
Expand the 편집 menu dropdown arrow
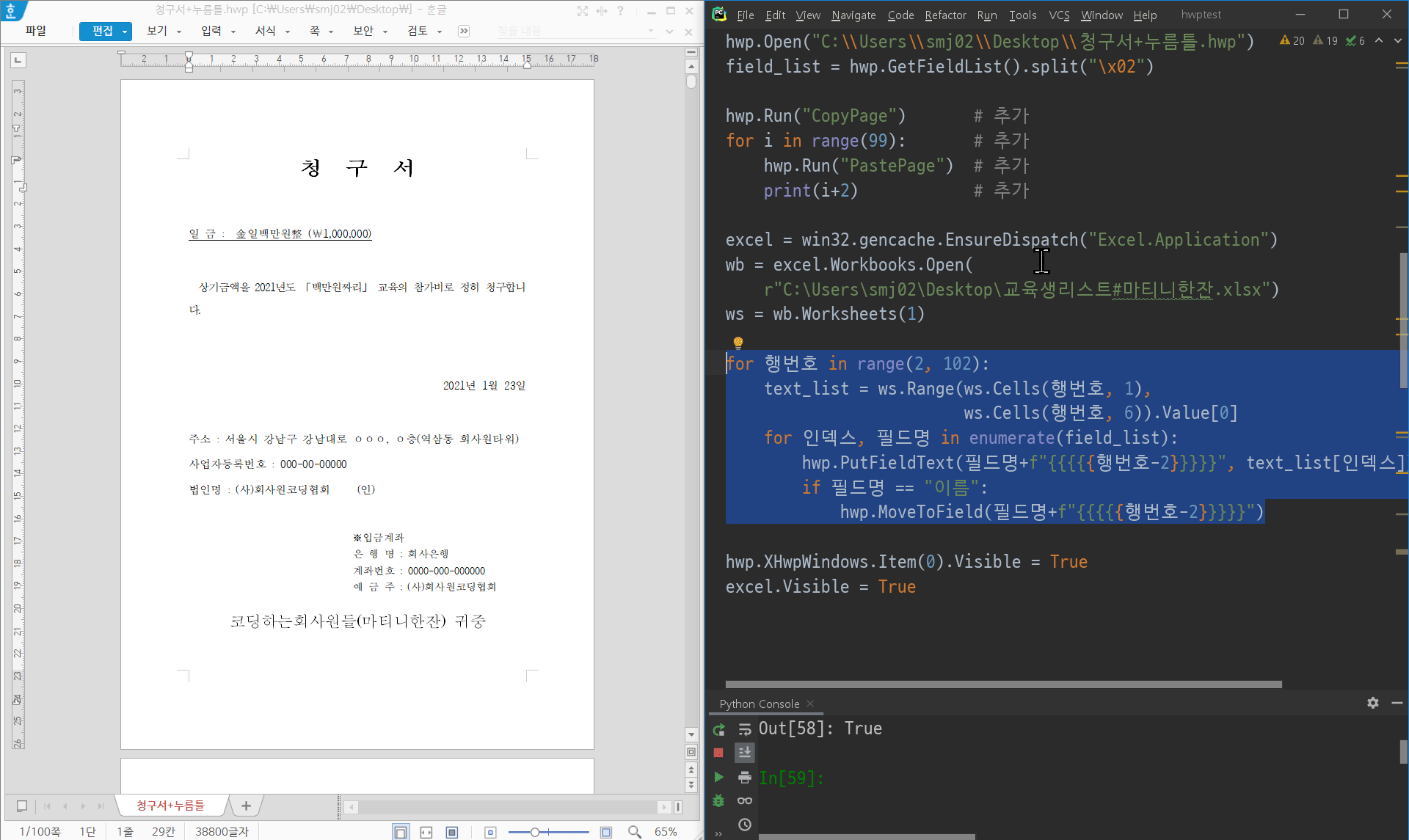coord(125,32)
